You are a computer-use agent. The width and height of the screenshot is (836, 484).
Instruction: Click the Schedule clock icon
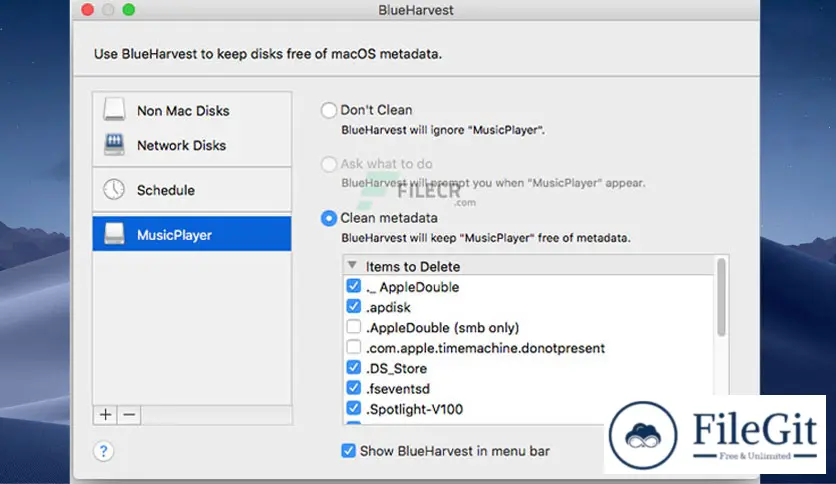click(114, 190)
